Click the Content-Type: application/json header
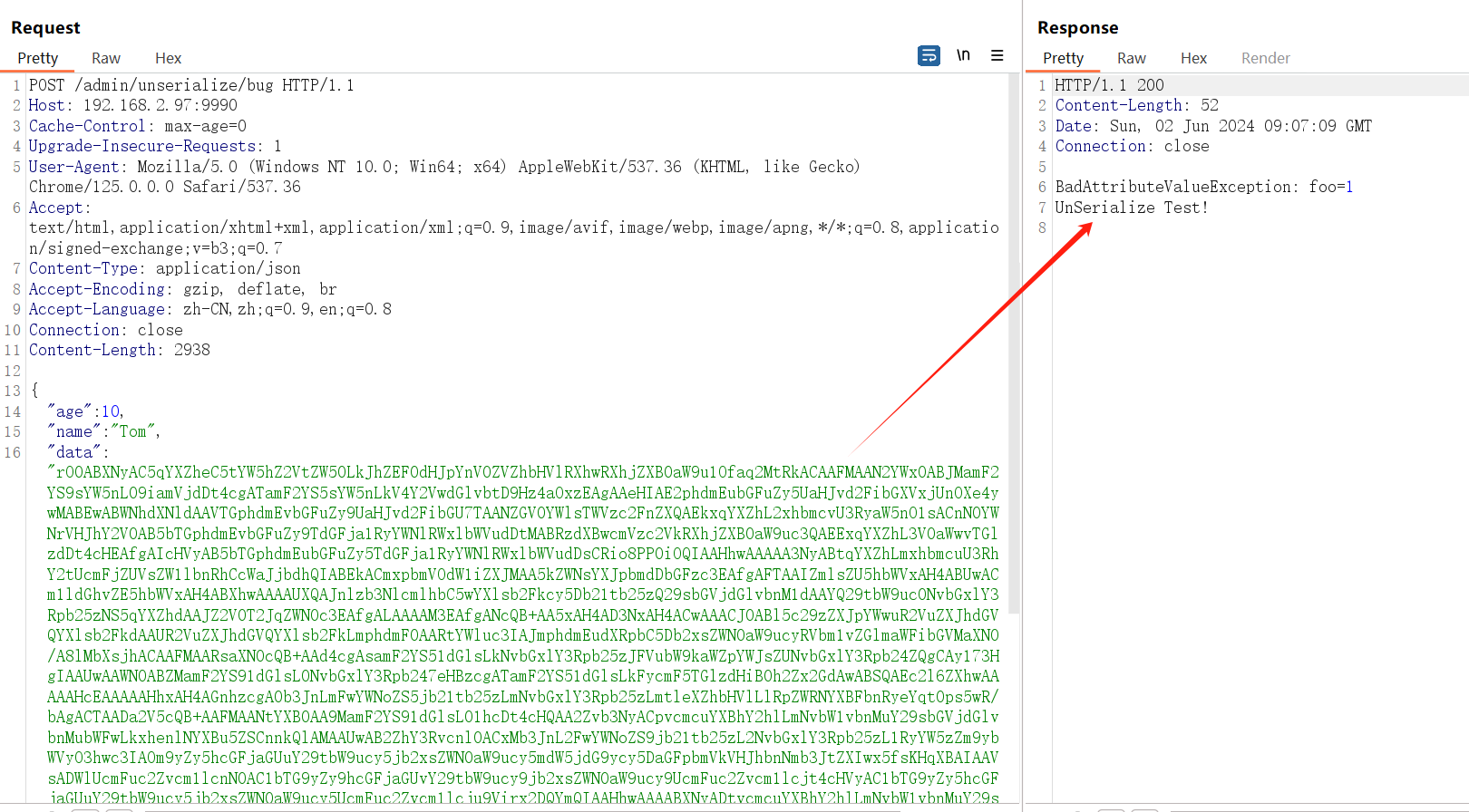 coord(164,268)
